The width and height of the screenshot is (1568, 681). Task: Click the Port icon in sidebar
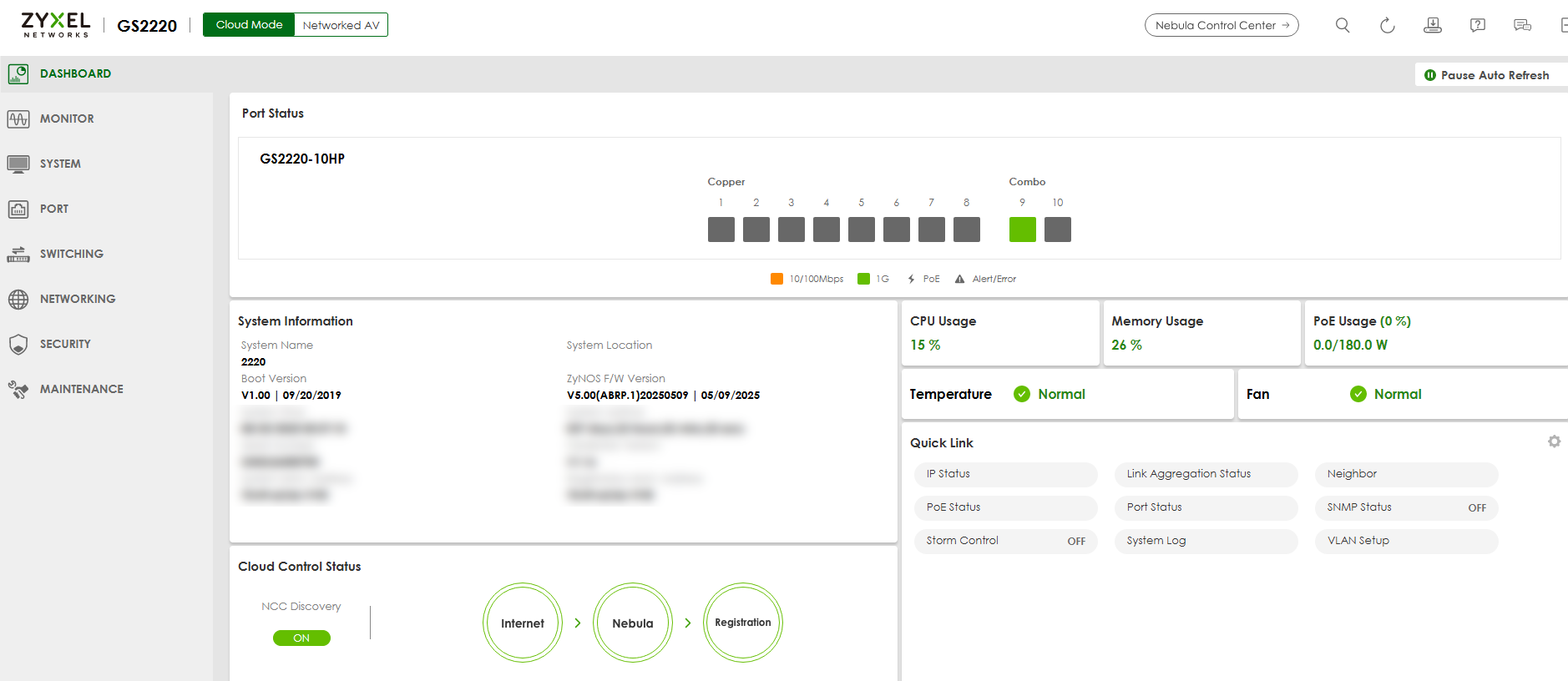18,209
